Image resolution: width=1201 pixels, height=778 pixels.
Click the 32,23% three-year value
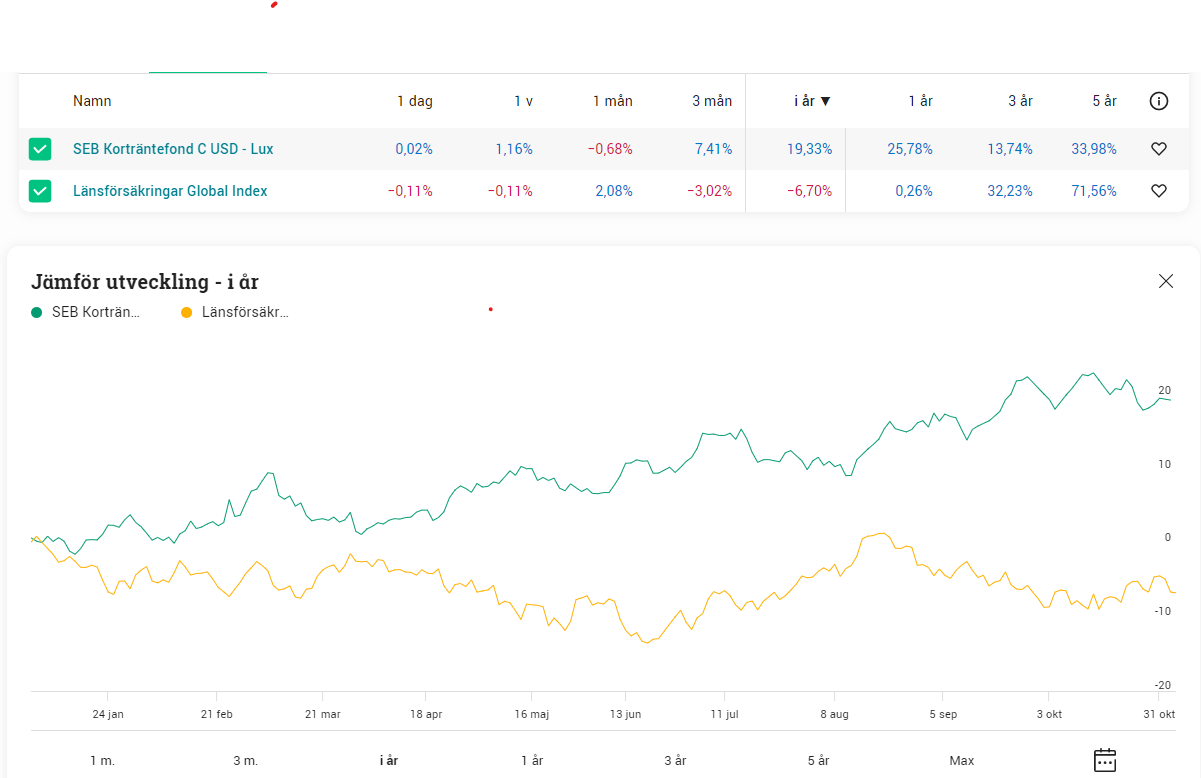point(1010,191)
